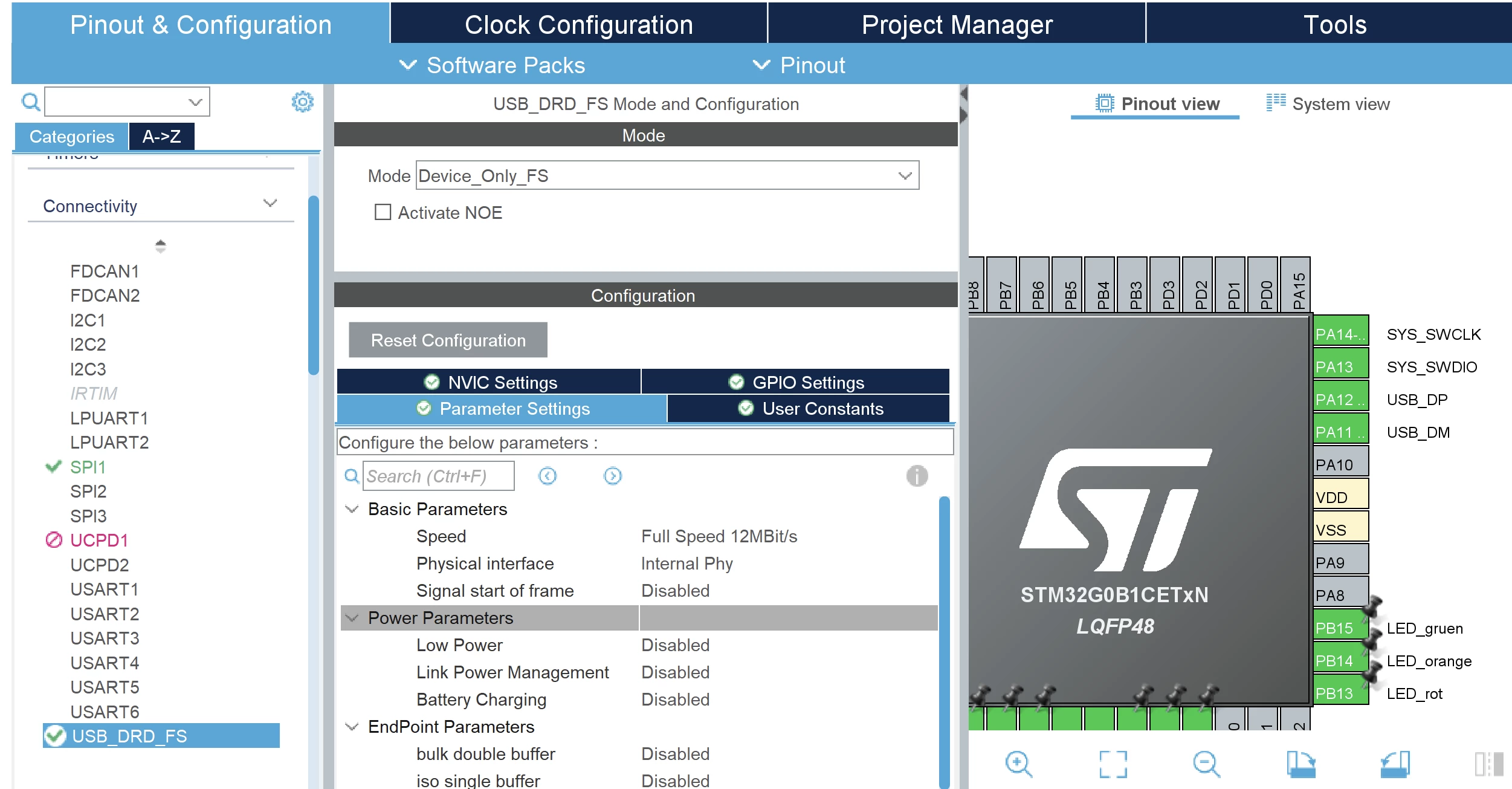Viewport: 1512px width, 789px height.
Task: Click the parameter list vertical scrollbar
Action: click(x=945, y=642)
